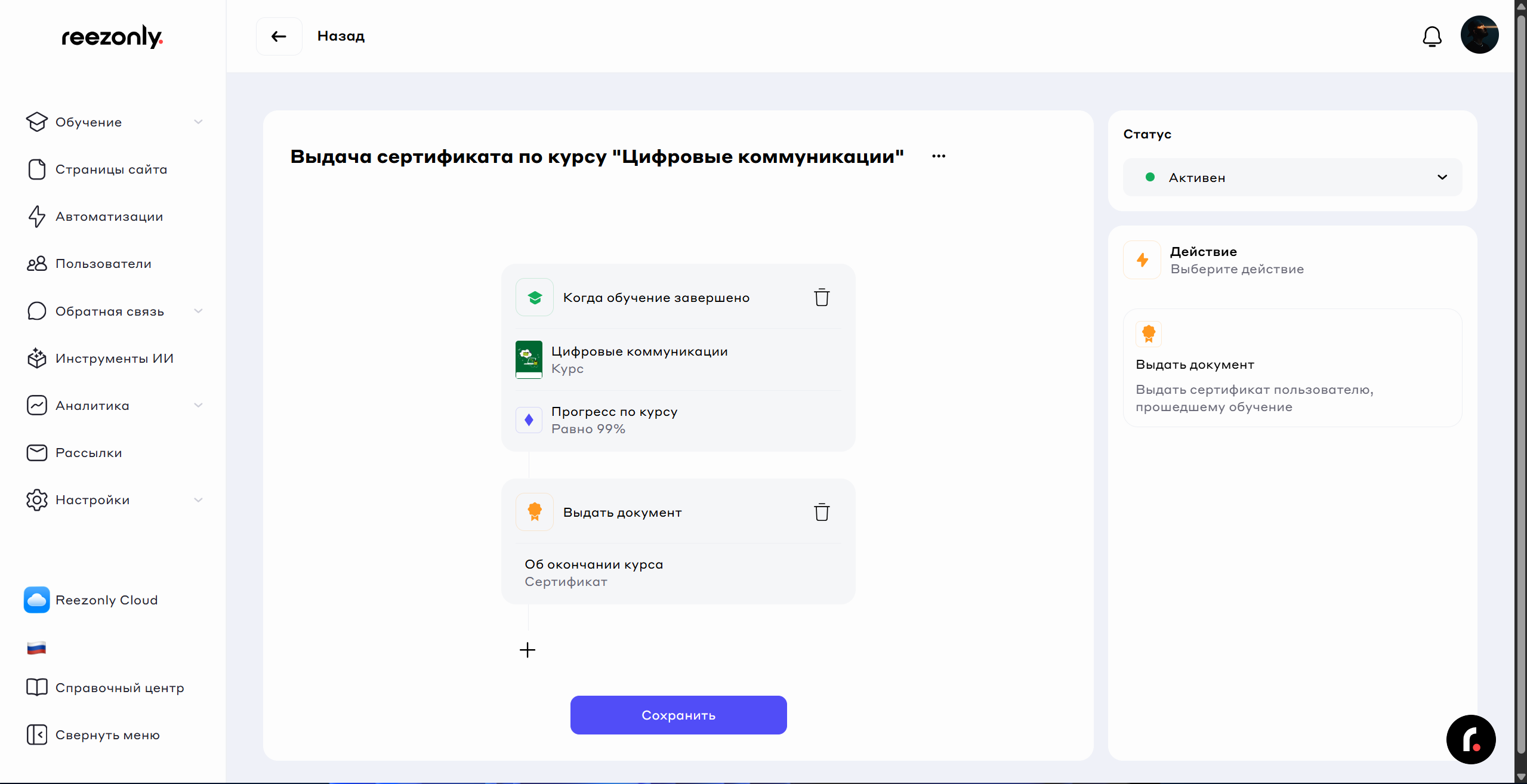Go to Пользователи section
1527x784 pixels.
point(103,264)
